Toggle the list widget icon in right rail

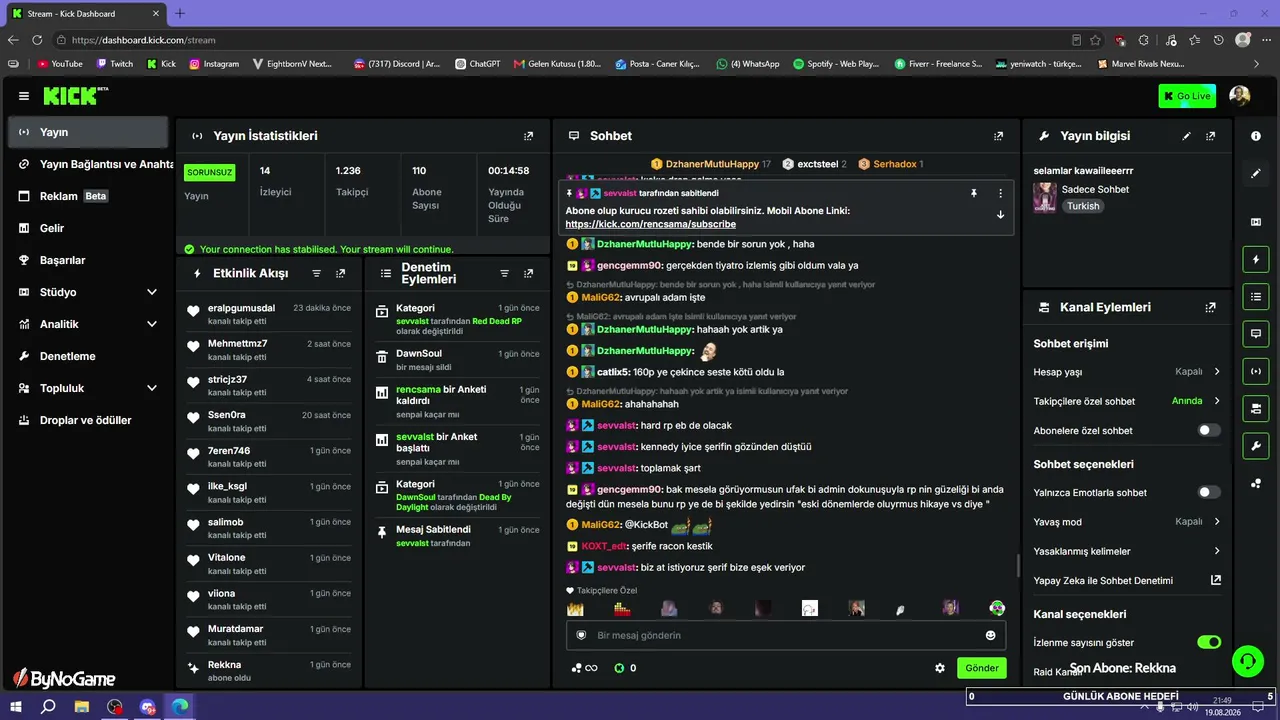[1256, 296]
